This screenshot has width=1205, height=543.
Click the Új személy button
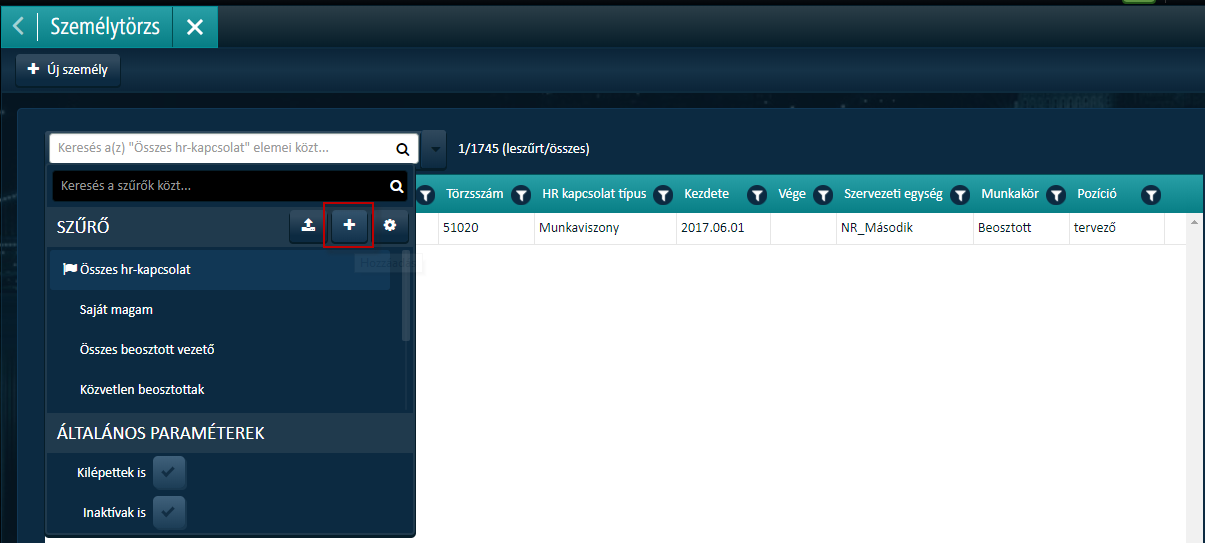pos(68,70)
